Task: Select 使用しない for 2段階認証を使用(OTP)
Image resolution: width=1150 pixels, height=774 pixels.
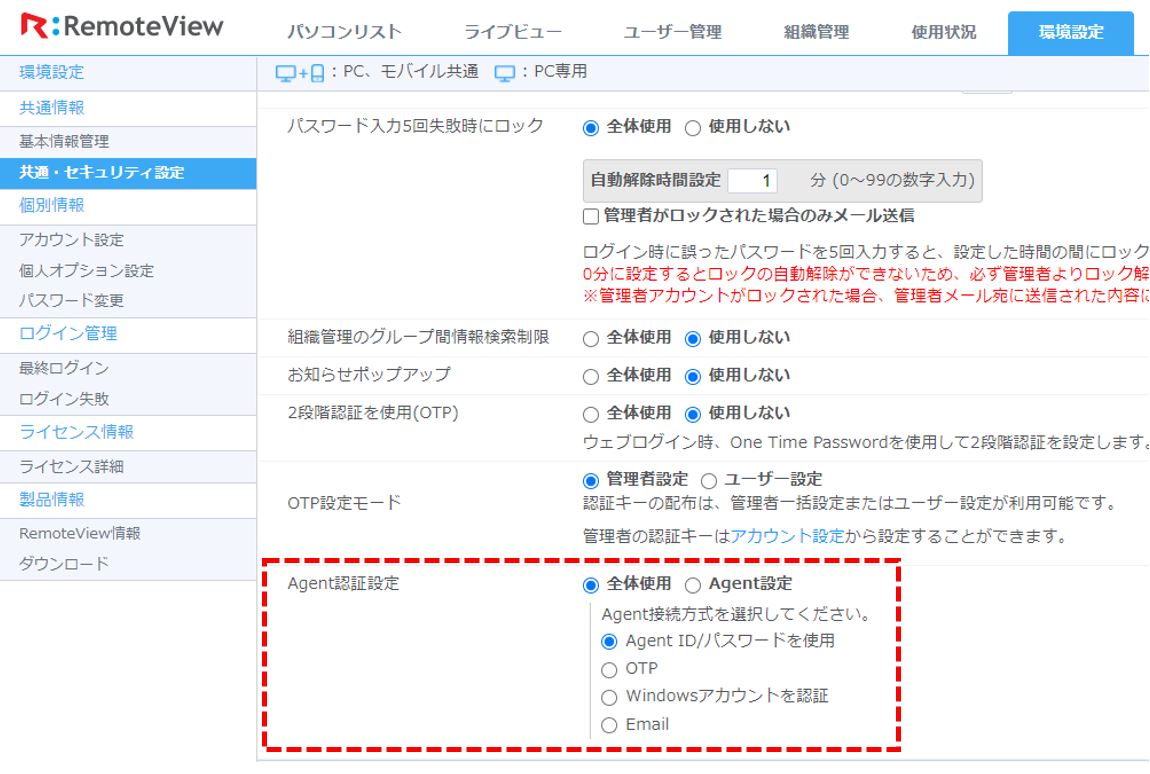Action: pyautogui.click(x=692, y=415)
